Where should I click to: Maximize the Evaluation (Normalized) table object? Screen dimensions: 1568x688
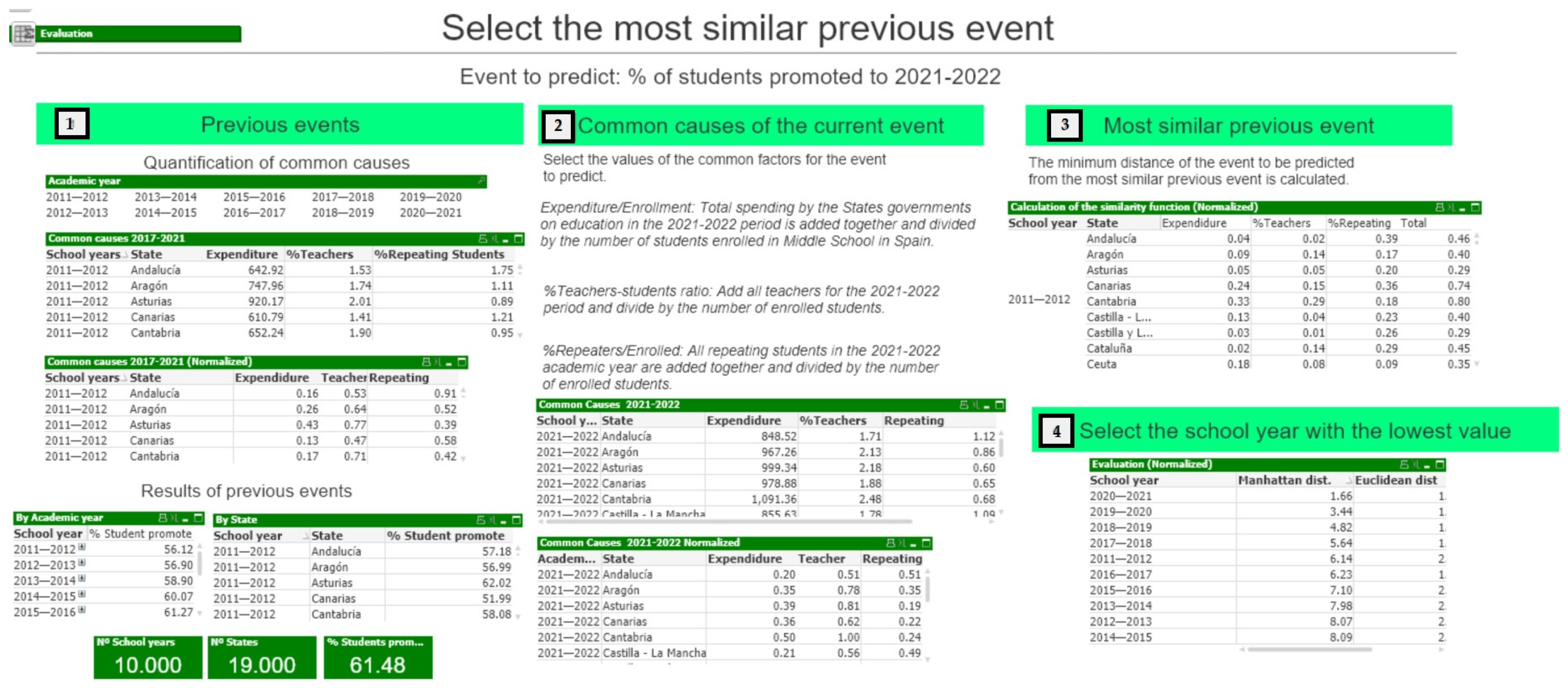click(x=1440, y=465)
